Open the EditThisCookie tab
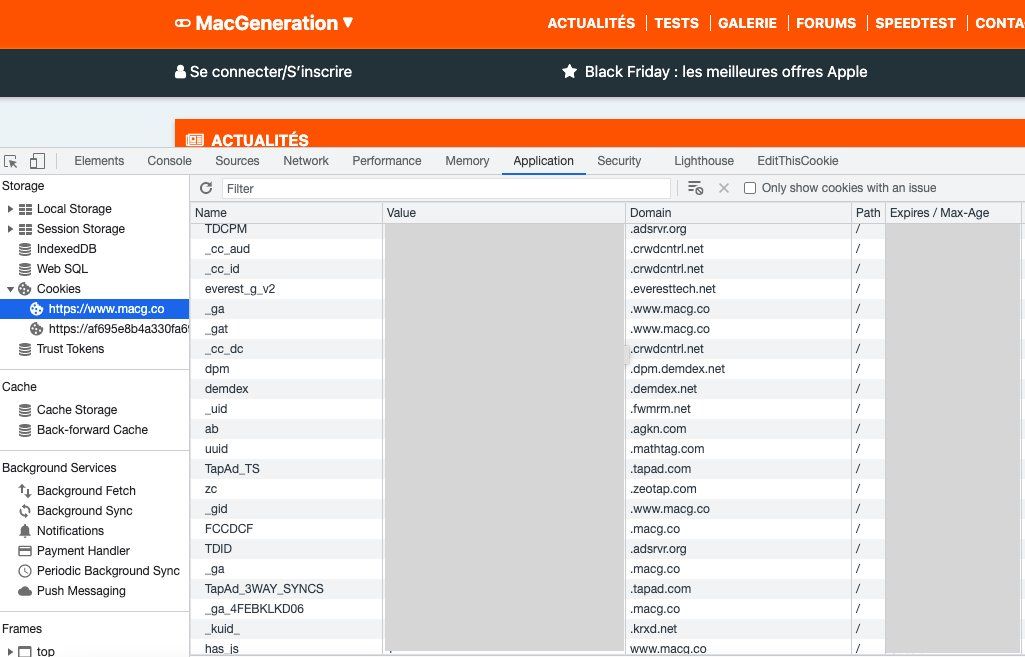Screen dimensions: 1025x657 [x=798, y=161]
